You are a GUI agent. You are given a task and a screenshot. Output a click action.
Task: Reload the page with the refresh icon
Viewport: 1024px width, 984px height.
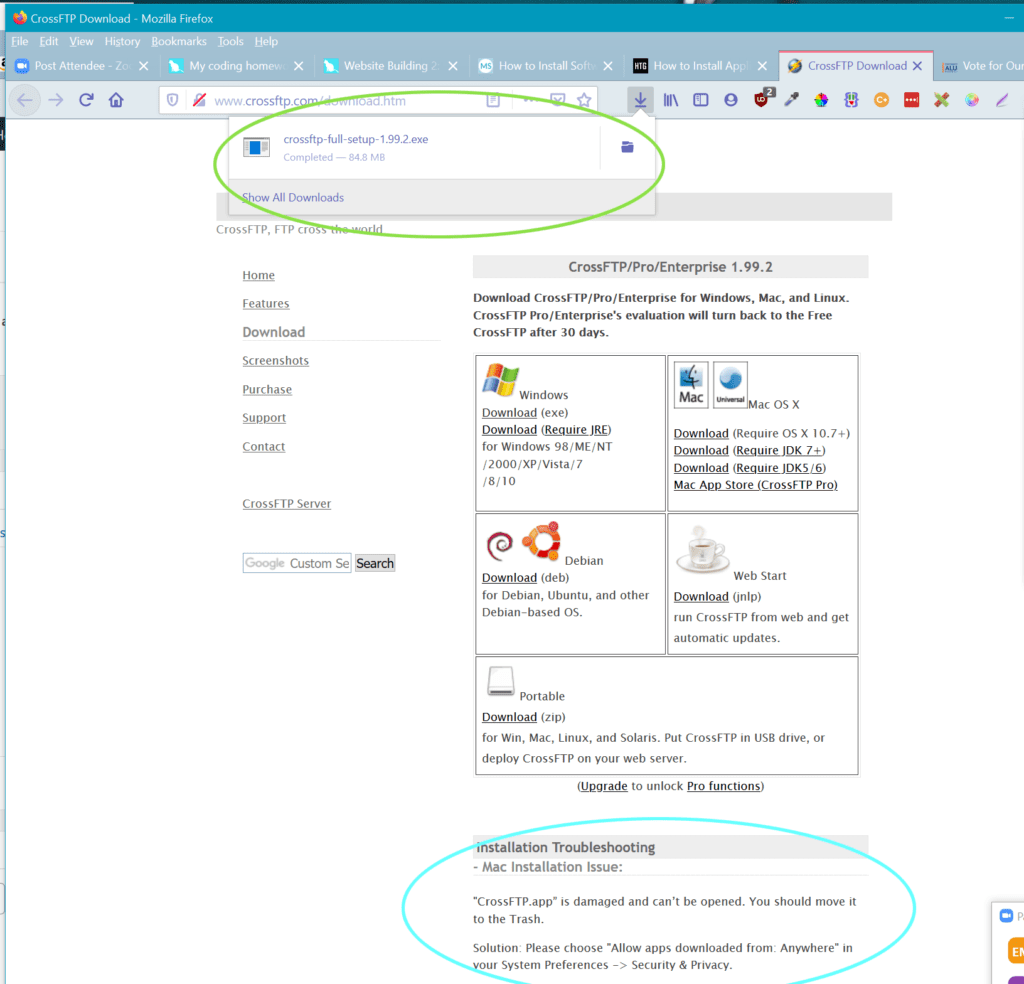(86, 100)
